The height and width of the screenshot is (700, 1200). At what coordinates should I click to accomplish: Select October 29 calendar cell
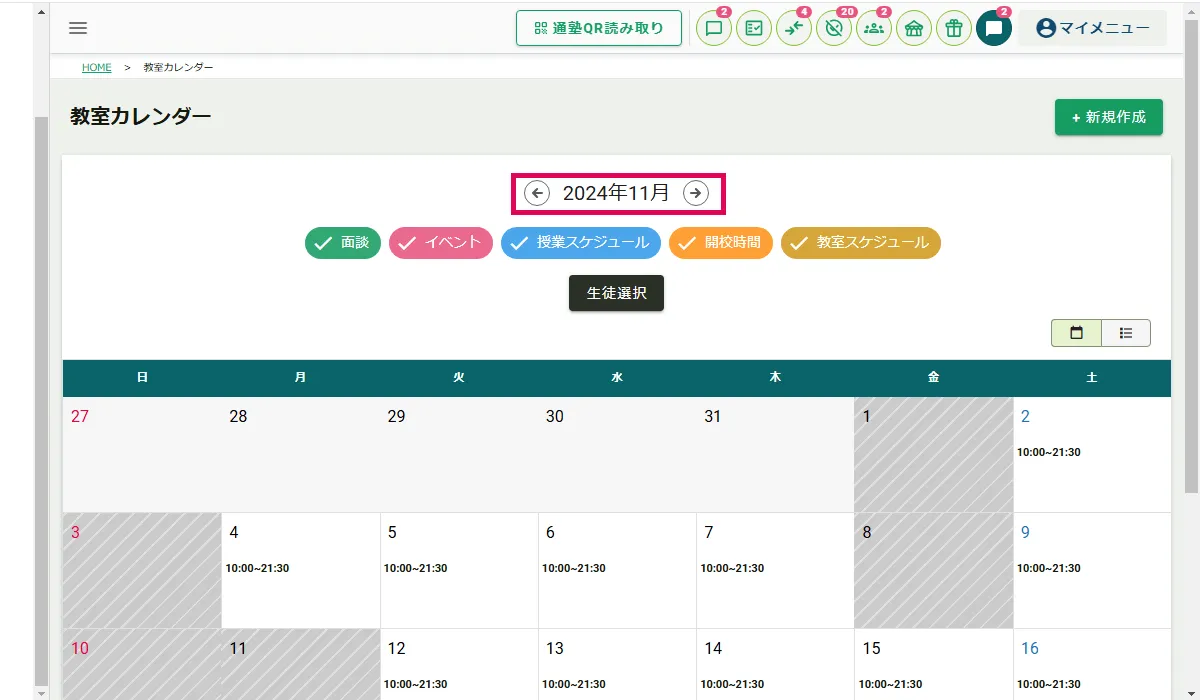459,455
